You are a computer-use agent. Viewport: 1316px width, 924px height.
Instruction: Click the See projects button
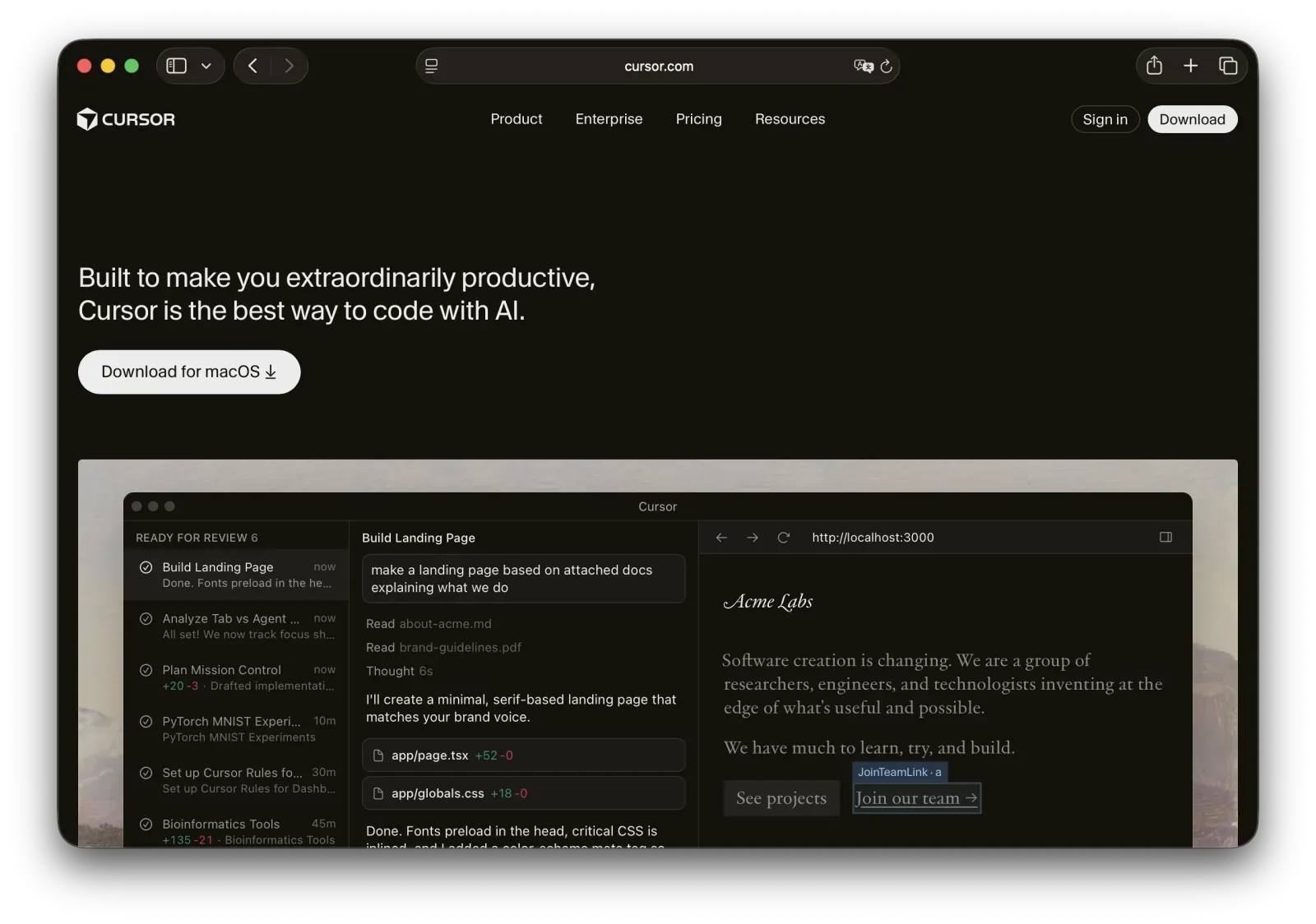pyautogui.click(x=781, y=798)
